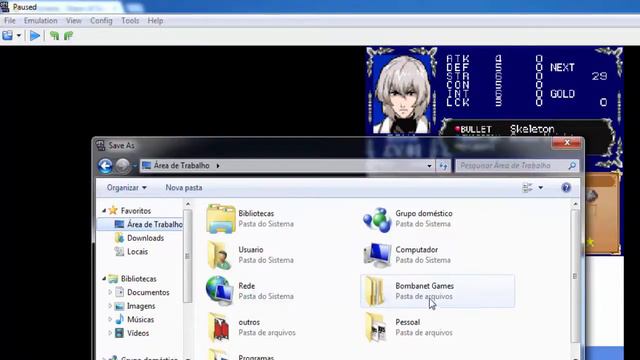Go back with the Save As back arrow
The image size is (640, 360).
pos(105,166)
